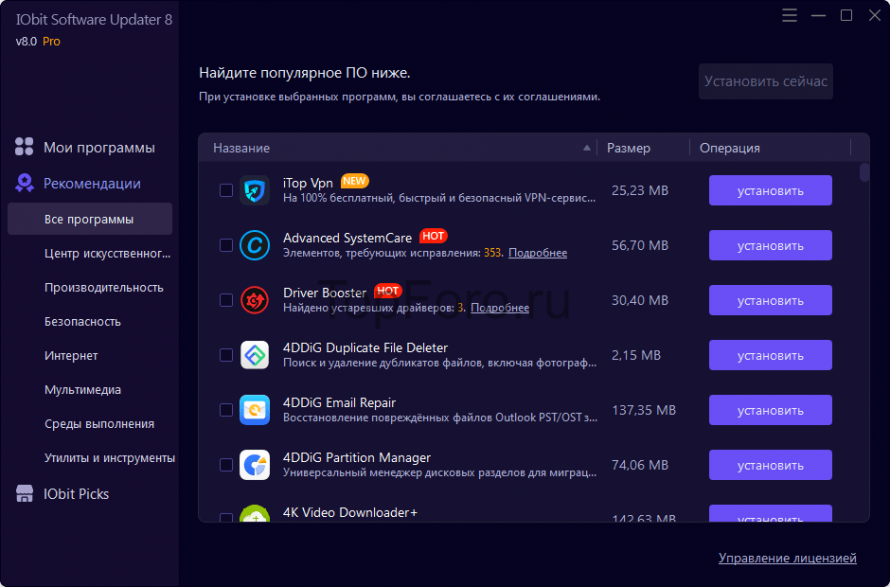
Task: Install iTop Vpn with установить button
Action: tap(770, 190)
